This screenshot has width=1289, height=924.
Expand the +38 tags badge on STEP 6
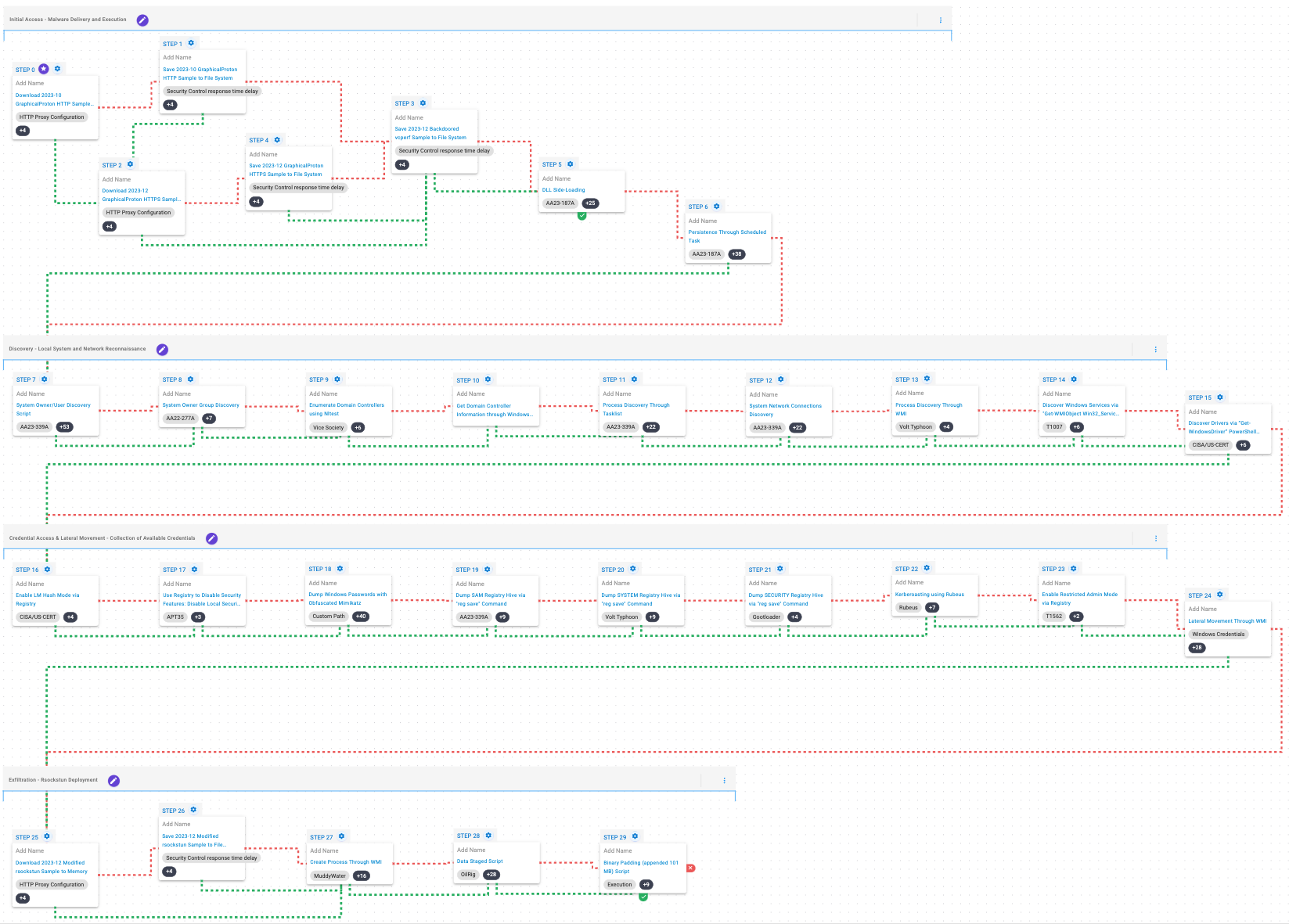[736, 254]
